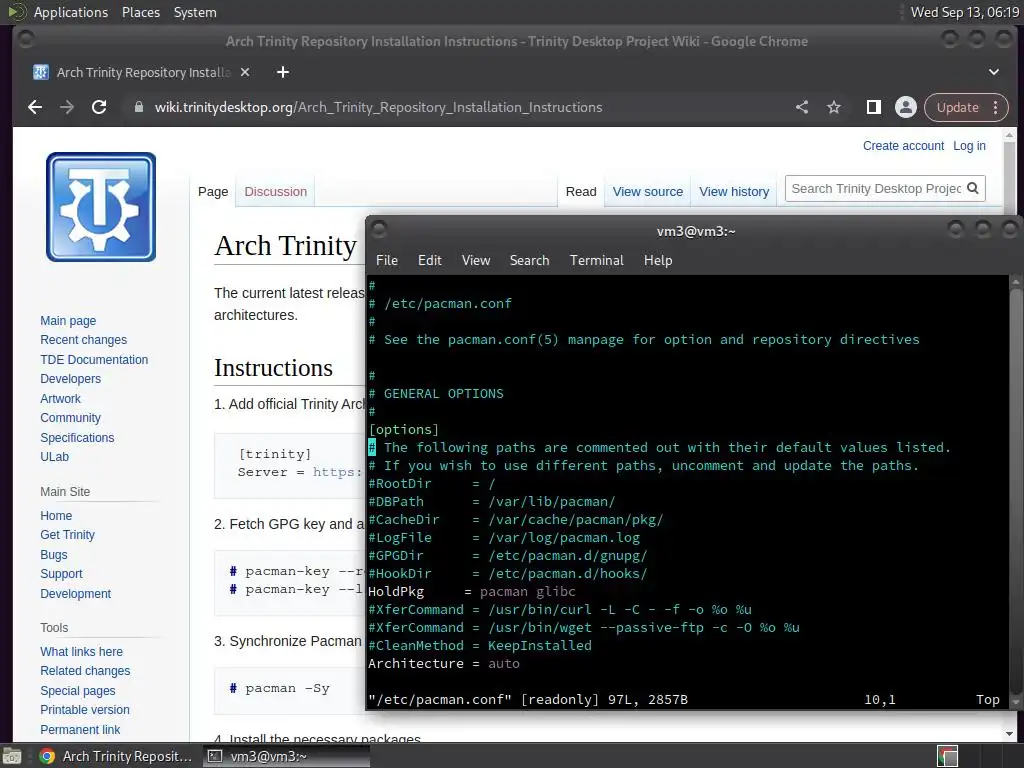Viewport: 1024px width, 768px height.
Task: Open Development sidebar link
Action: (76, 594)
